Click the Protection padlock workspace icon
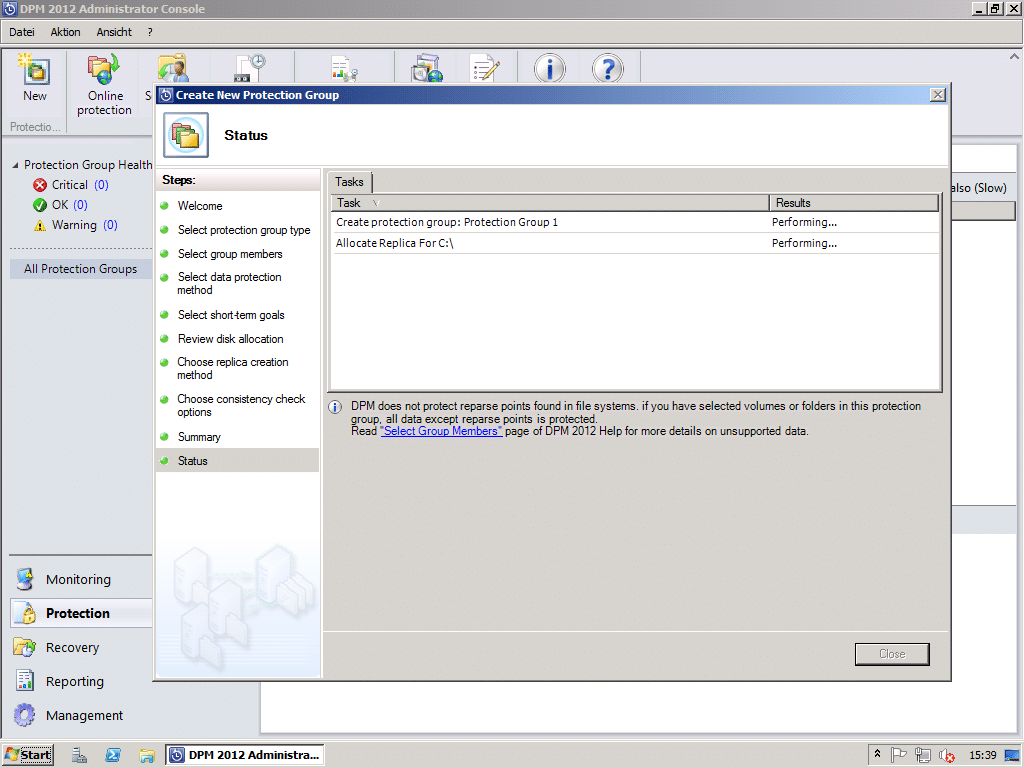 pyautogui.click(x=27, y=613)
